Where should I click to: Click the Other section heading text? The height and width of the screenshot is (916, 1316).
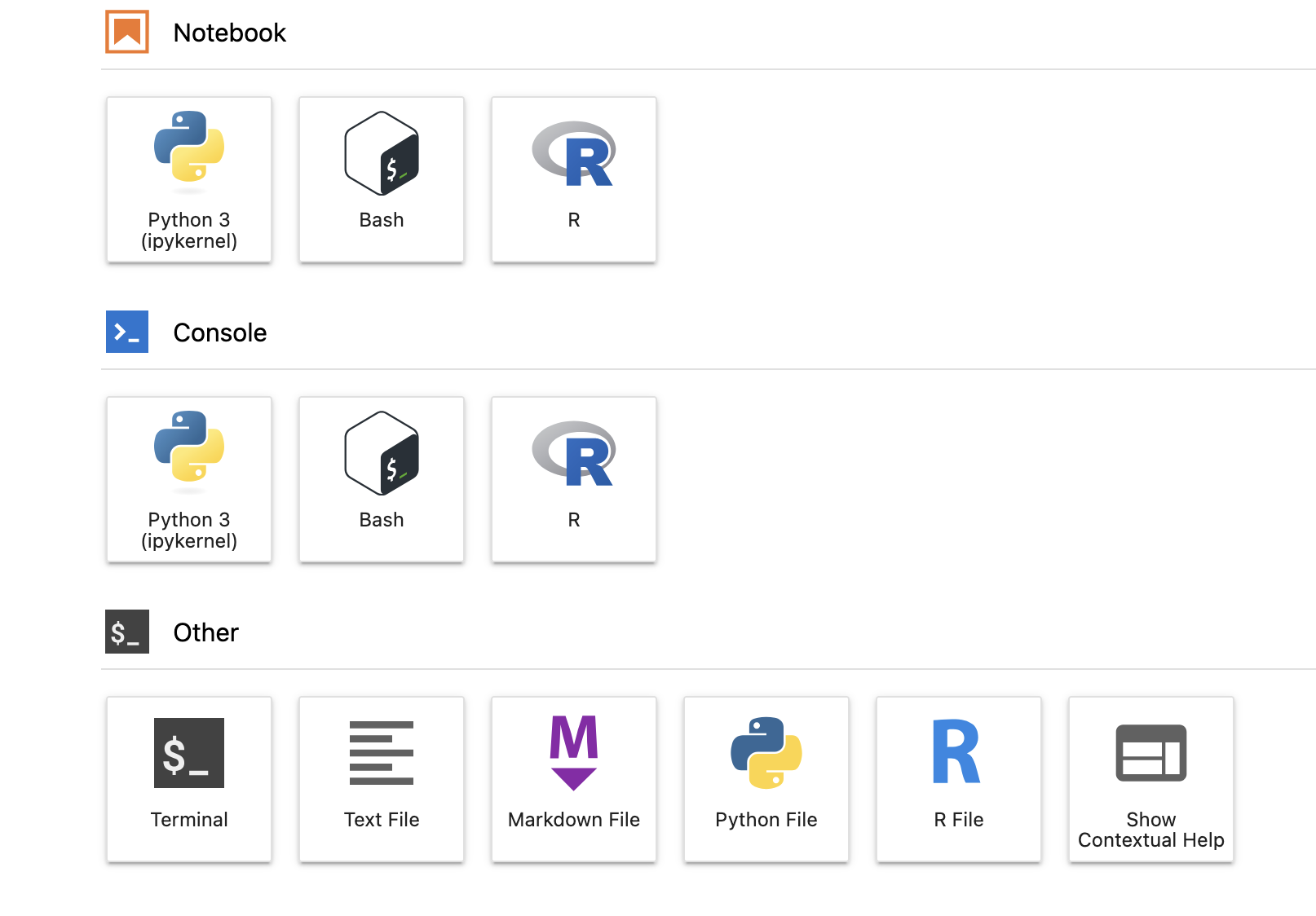[206, 632]
